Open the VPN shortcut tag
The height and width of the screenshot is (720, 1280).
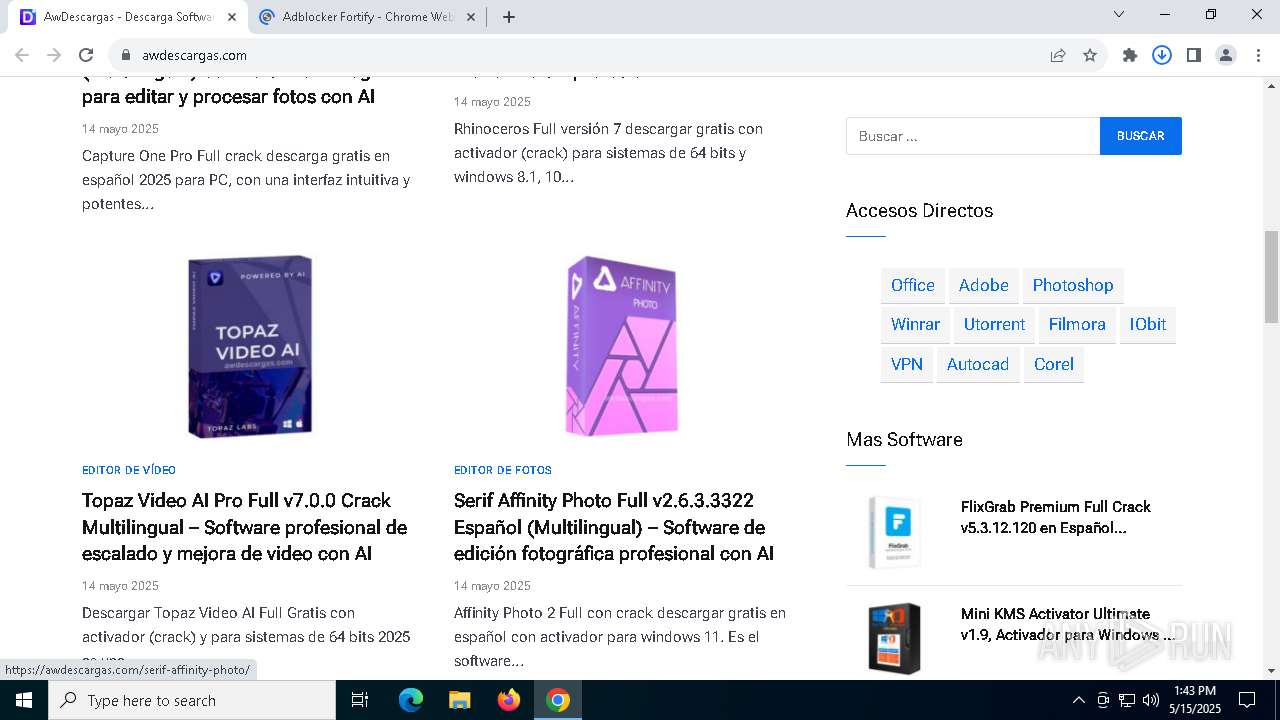(907, 364)
